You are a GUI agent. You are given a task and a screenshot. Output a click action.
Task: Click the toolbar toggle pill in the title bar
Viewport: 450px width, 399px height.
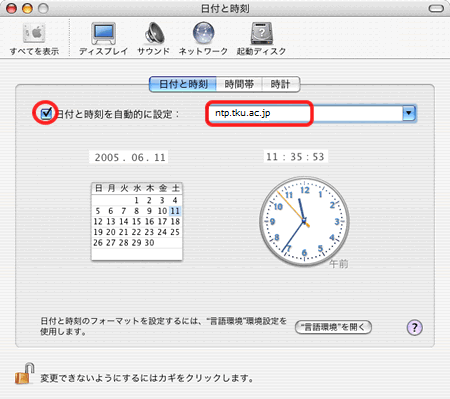436,8
